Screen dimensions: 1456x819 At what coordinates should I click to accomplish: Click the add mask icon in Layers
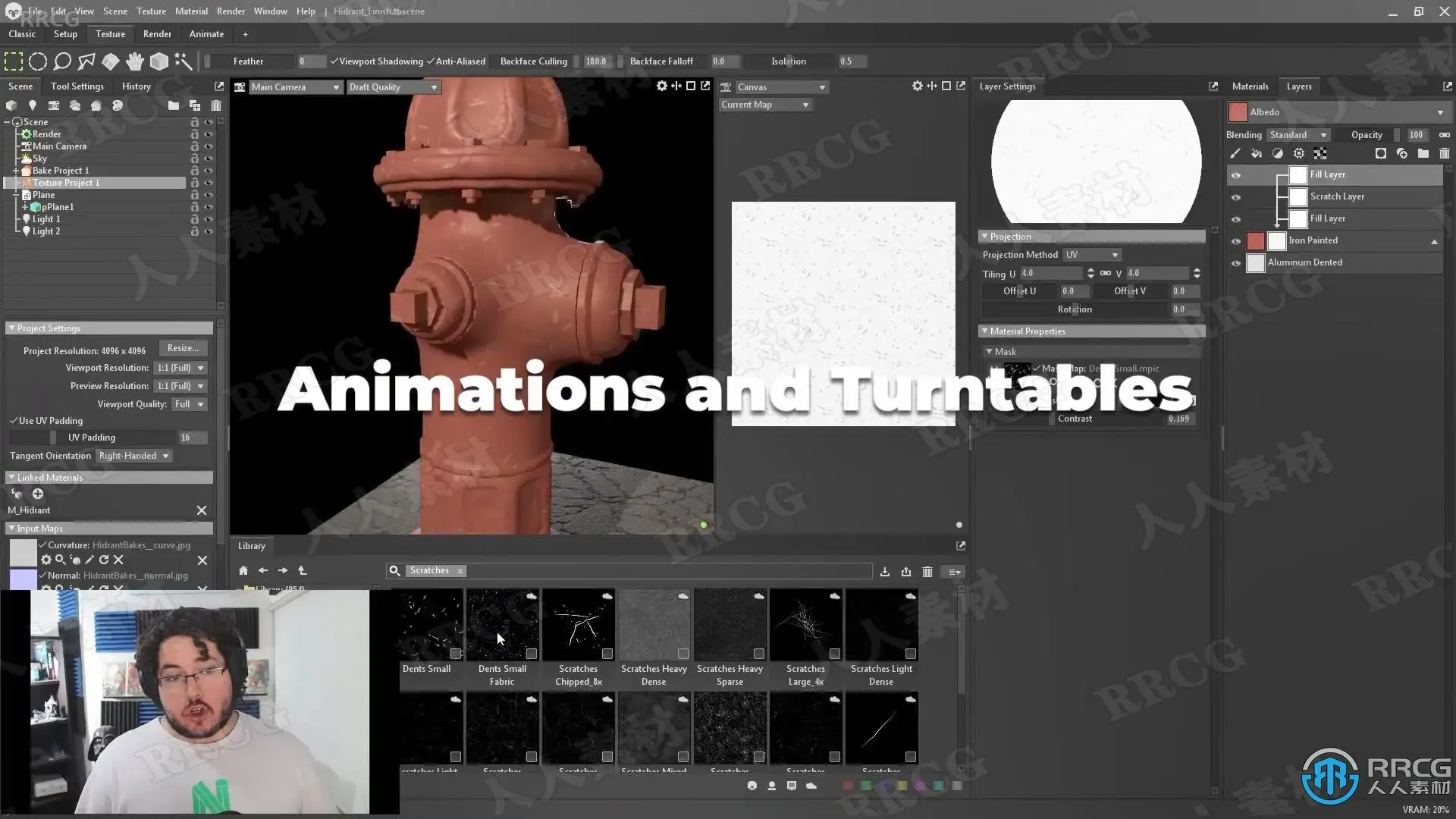(1380, 153)
